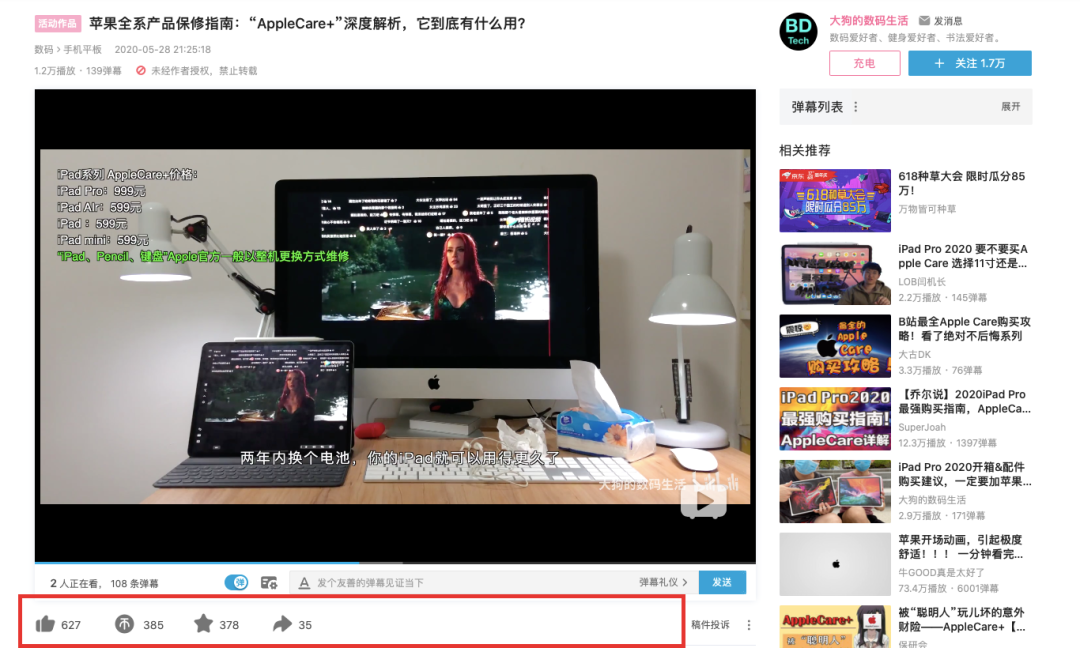The height and width of the screenshot is (648, 1080).
Task: Open the B站最全Apple Care thumbnail
Action: (835, 346)
